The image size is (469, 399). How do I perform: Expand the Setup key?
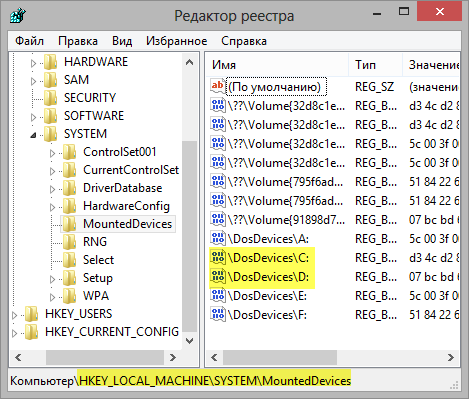(x=52, y=279)
